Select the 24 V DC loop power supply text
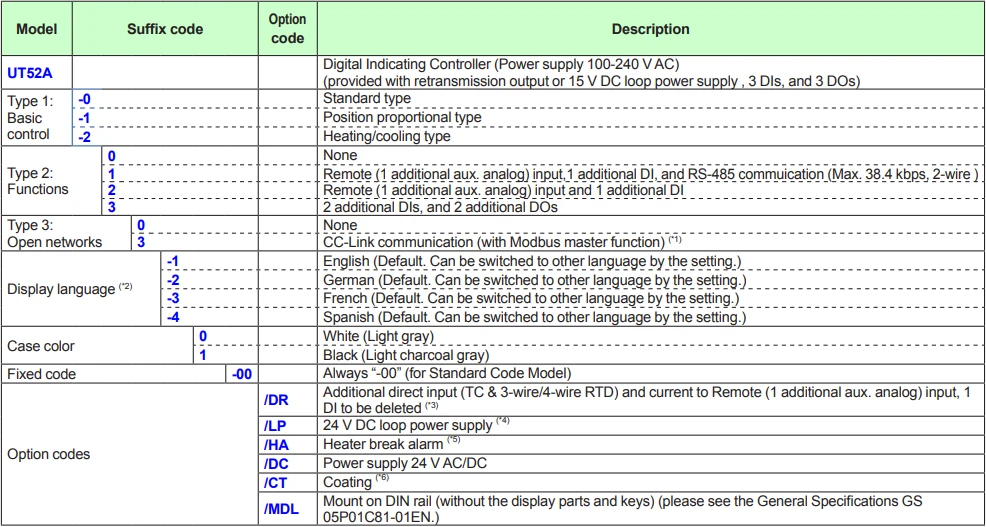 416,425
